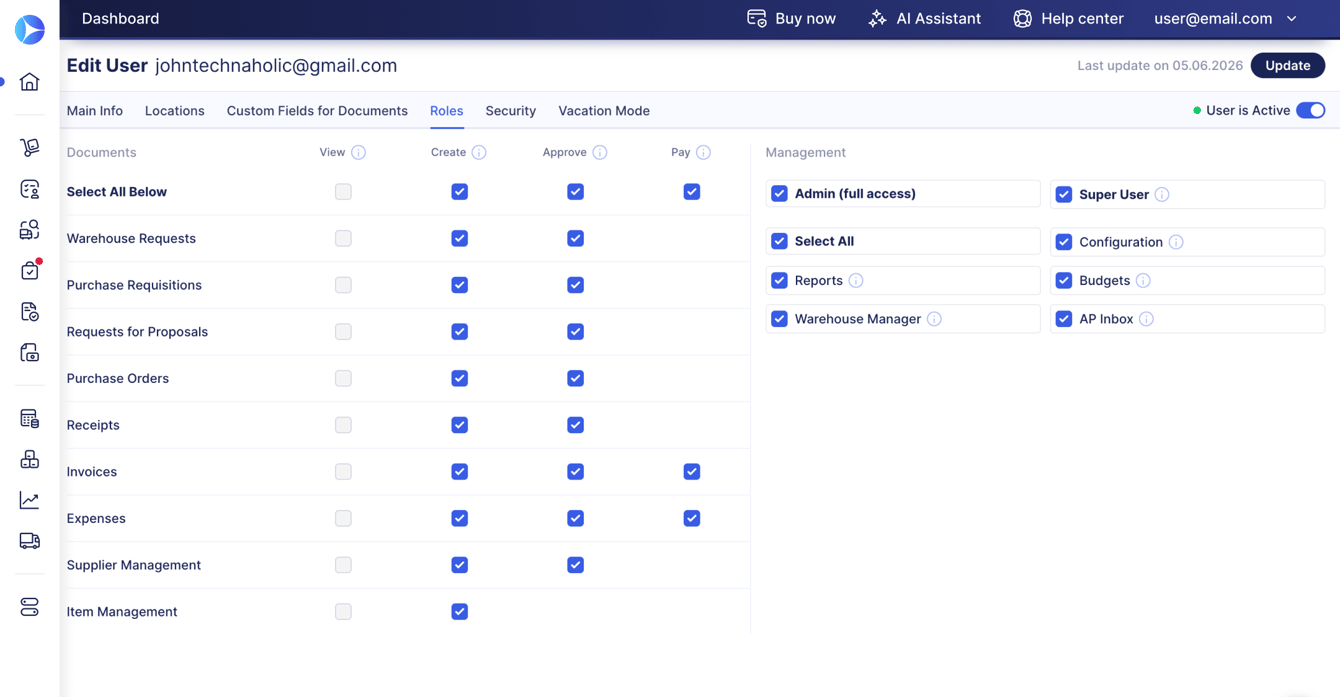Uncheck the AP Inbox checkbox

pos(1064,319)
